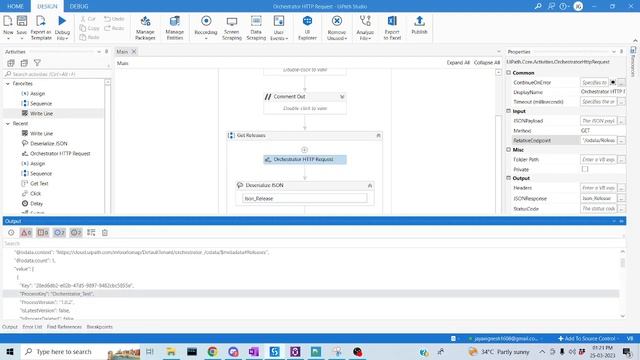
Task: Select the DESIGN ribbon tab
Action: coord(47,6)
